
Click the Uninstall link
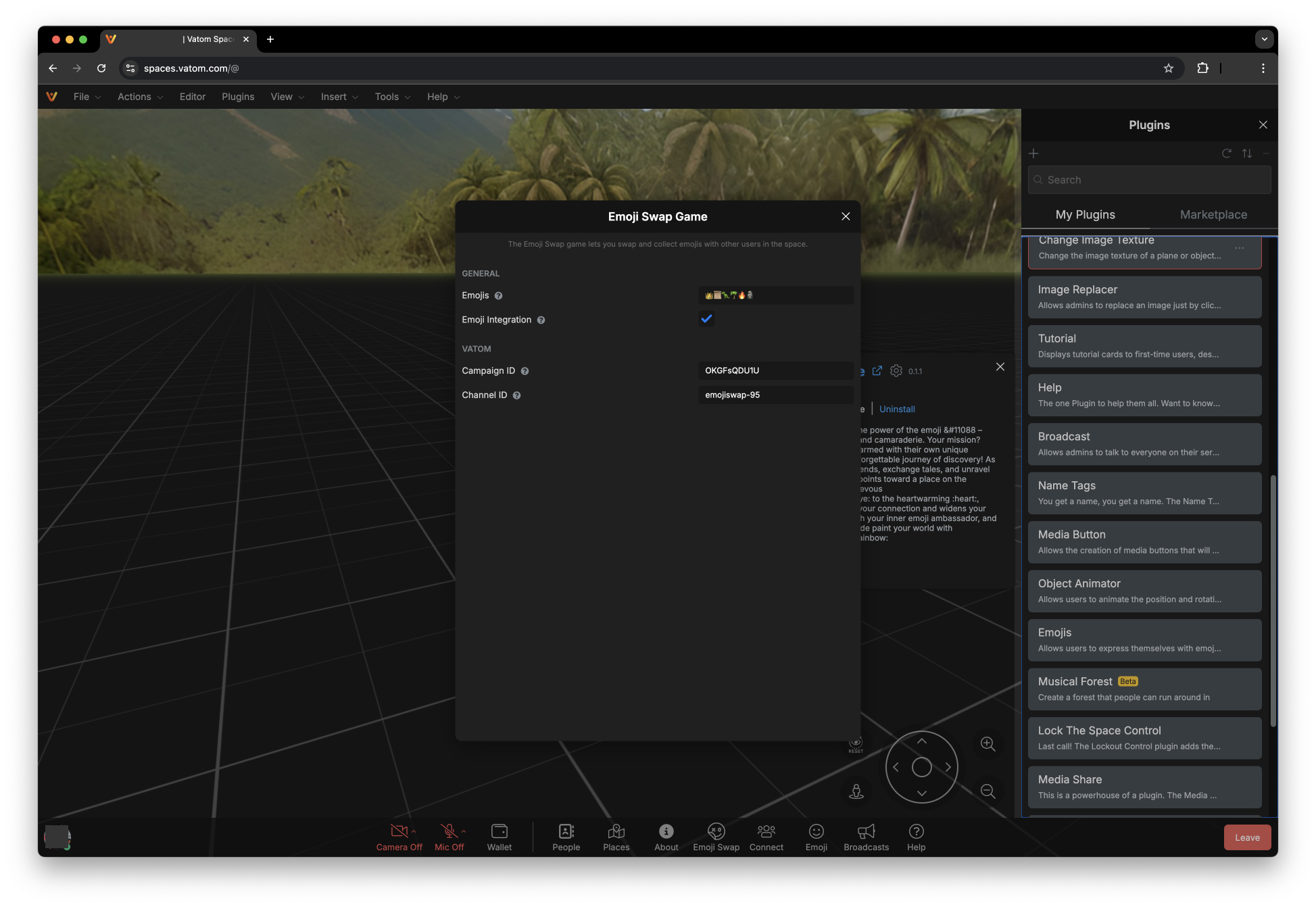(897, 409)
